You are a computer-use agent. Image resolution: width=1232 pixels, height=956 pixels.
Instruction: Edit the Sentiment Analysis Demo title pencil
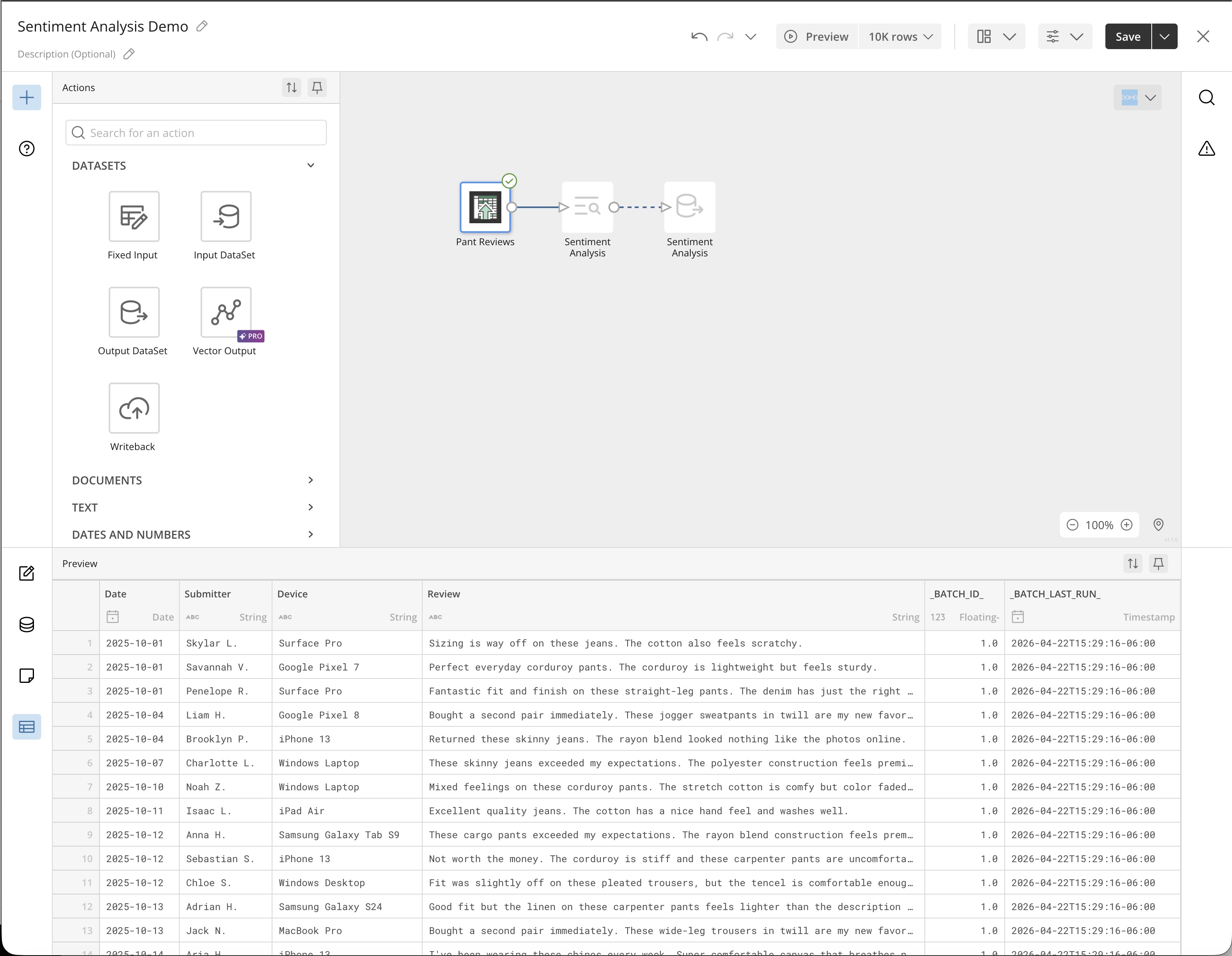pyautogui.click(x=202, y=26)
